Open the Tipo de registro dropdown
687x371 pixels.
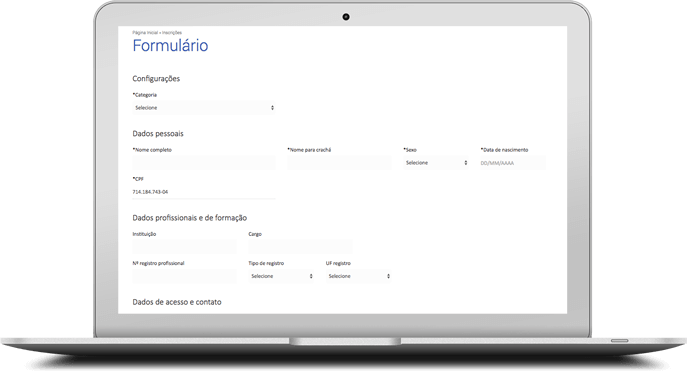click(x=281, y=276)
